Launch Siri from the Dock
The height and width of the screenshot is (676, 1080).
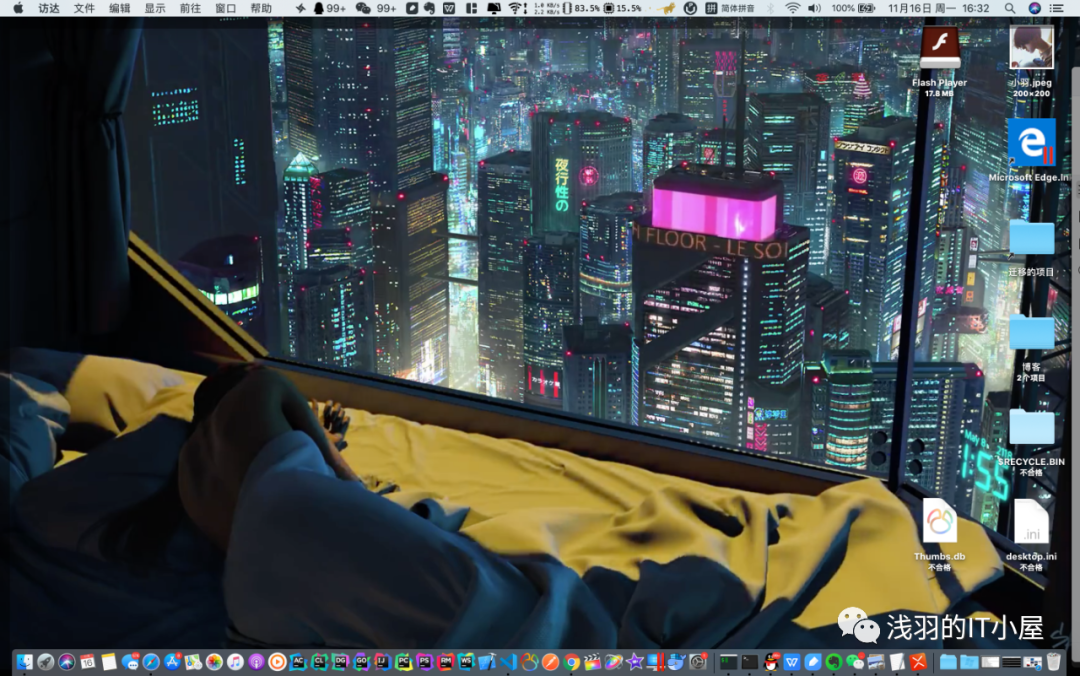67,662
